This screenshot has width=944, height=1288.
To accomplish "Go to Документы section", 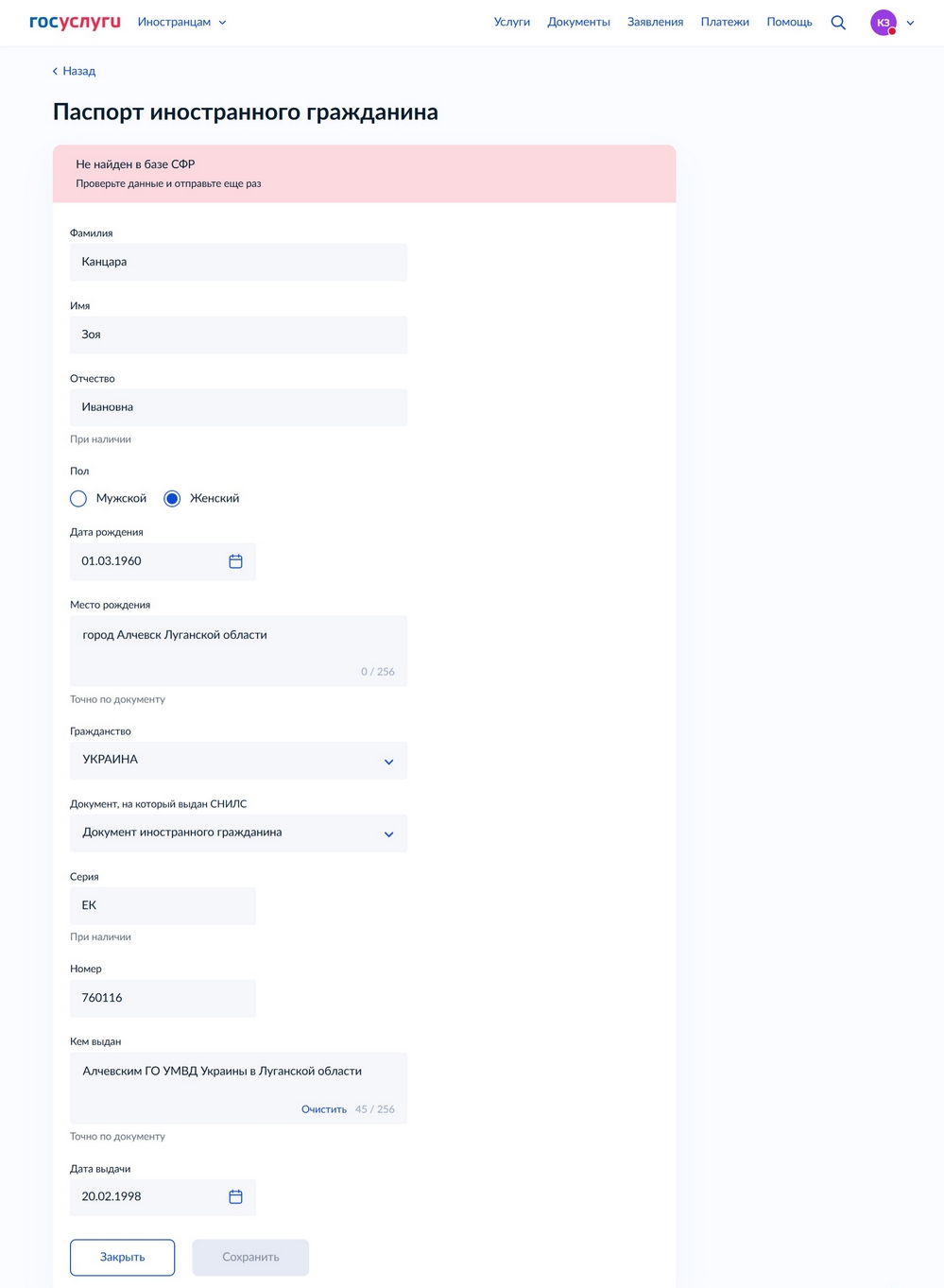I will click(578, 22).
